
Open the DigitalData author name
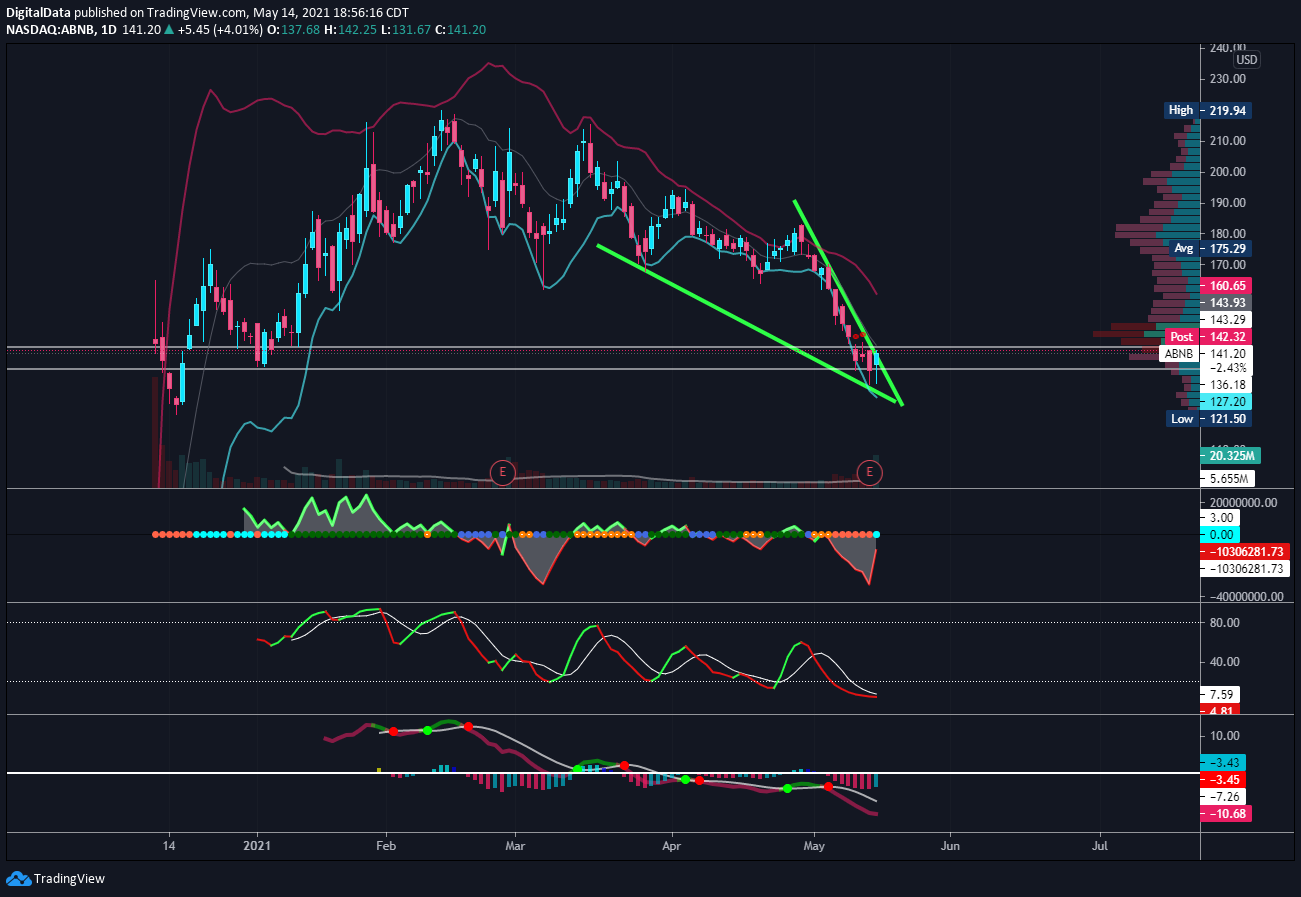(38, 12)
